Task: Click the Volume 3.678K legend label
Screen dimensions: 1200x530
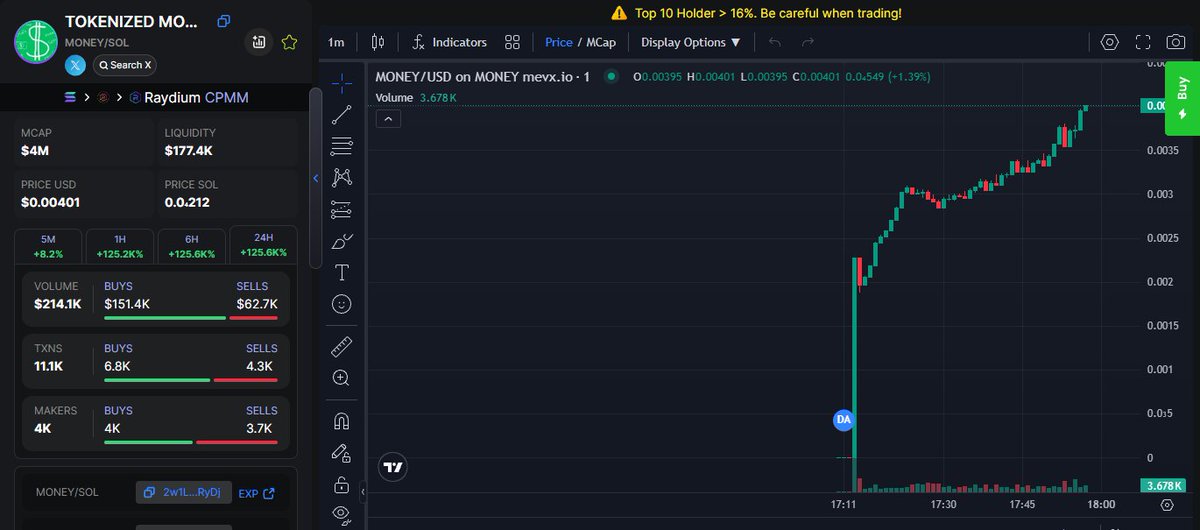Action: (x=416, y=97)
